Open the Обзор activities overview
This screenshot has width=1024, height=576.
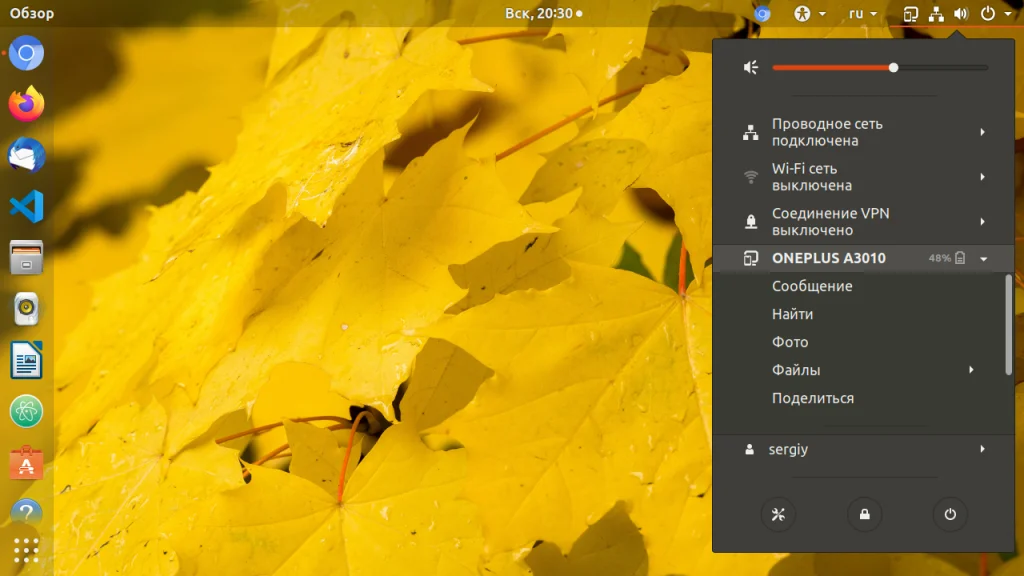31,13
